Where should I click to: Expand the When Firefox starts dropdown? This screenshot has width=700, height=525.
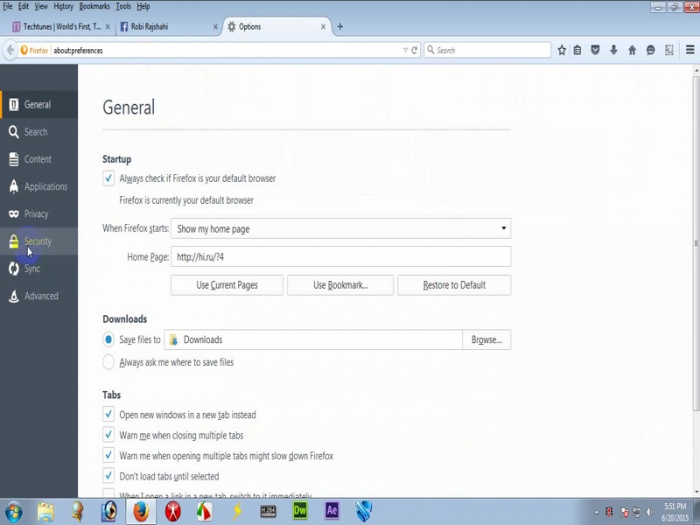(341, 229)
